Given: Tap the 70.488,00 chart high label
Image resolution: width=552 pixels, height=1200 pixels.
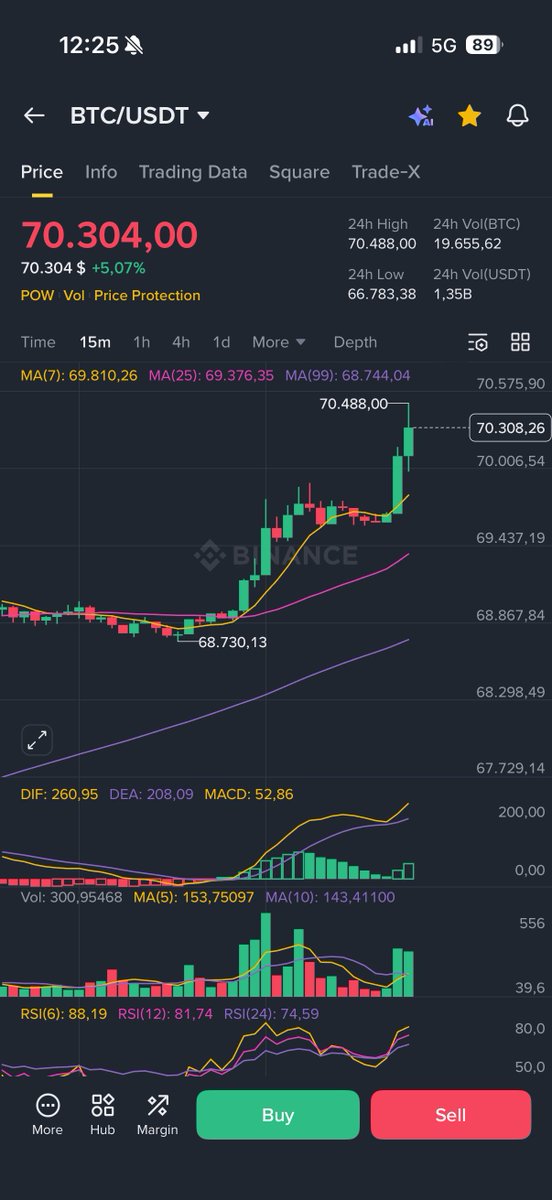Looking at the screenshot, I should point(353,404).
